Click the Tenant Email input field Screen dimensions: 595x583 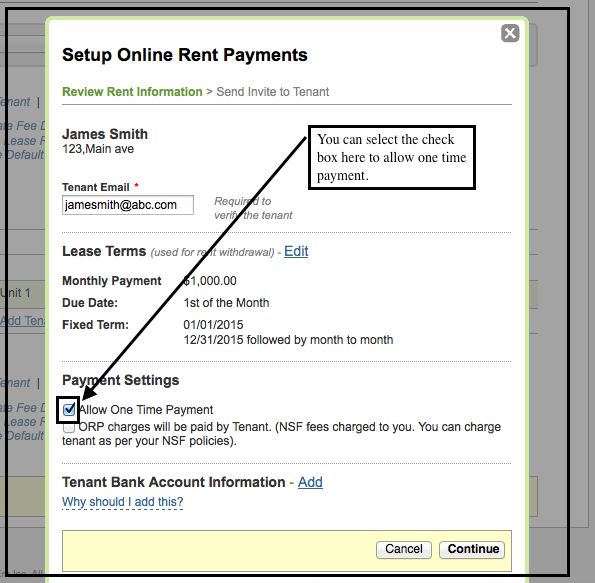[x=128, y=205]
